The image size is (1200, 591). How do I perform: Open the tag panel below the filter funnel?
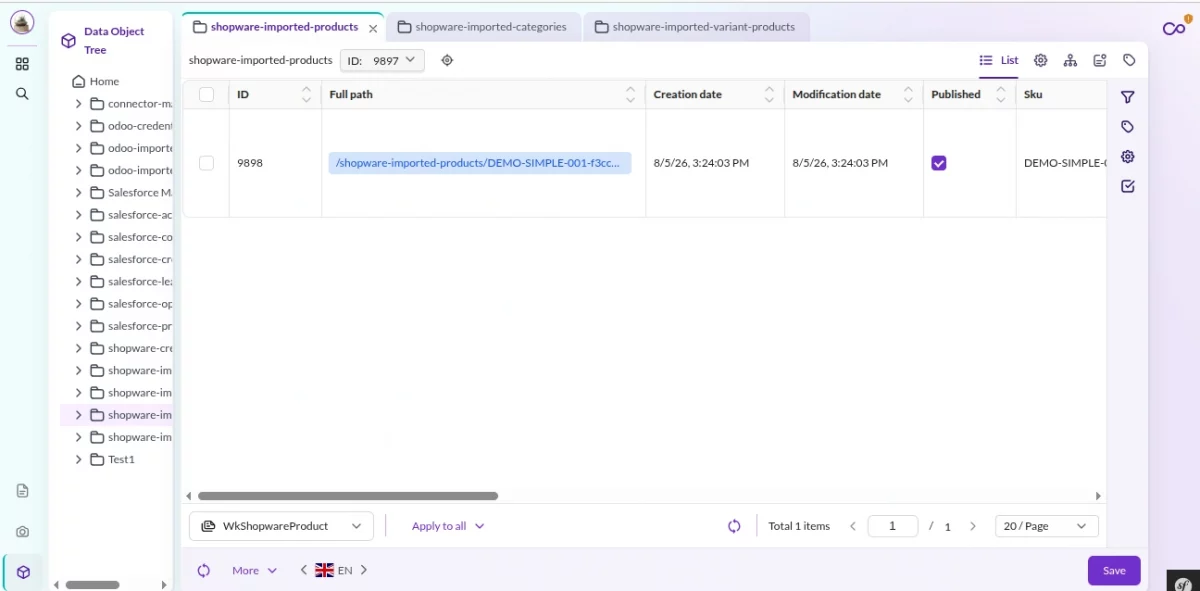click(x=1128, y=127)
